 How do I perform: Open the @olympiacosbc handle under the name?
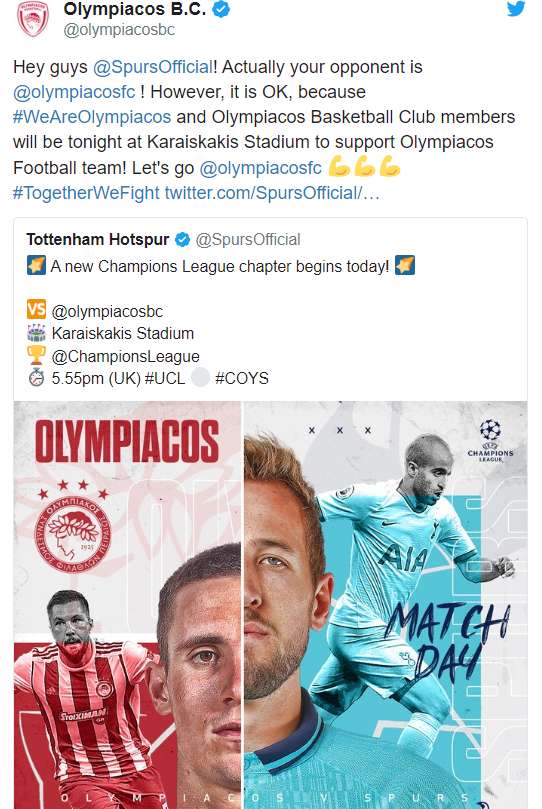tap(119, 30)
